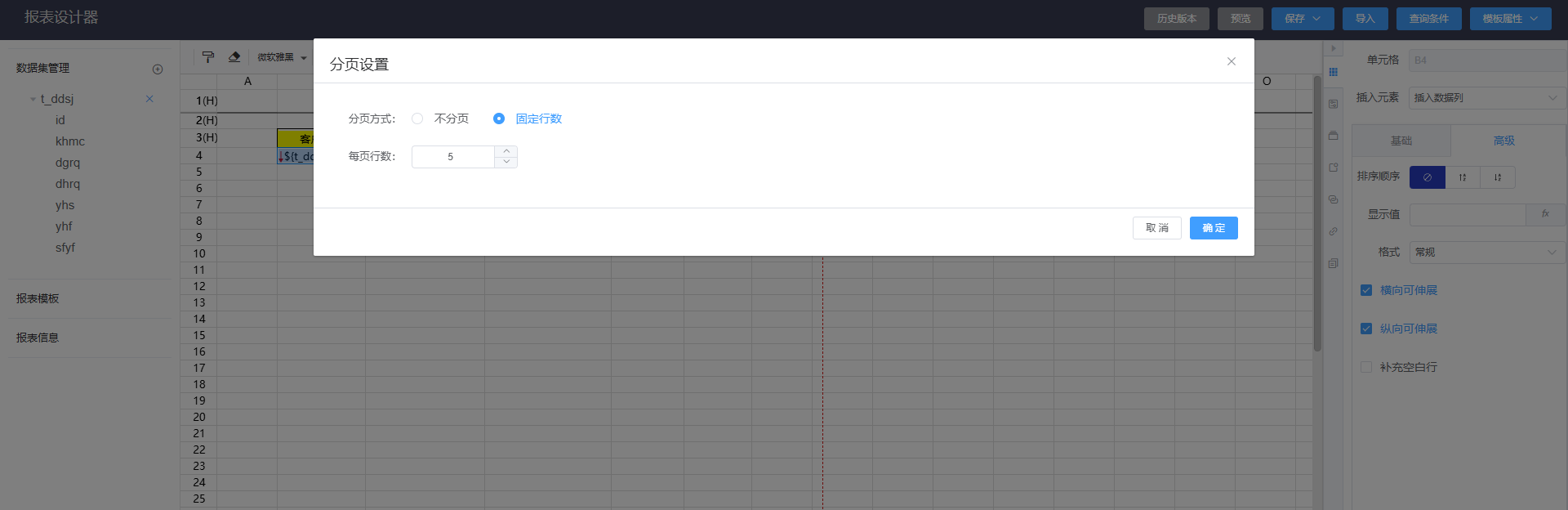Viewport: 1568px width, 510px height.
Task: Collapse the t_ddsj dataset tree node
Action: pos(33,100)
